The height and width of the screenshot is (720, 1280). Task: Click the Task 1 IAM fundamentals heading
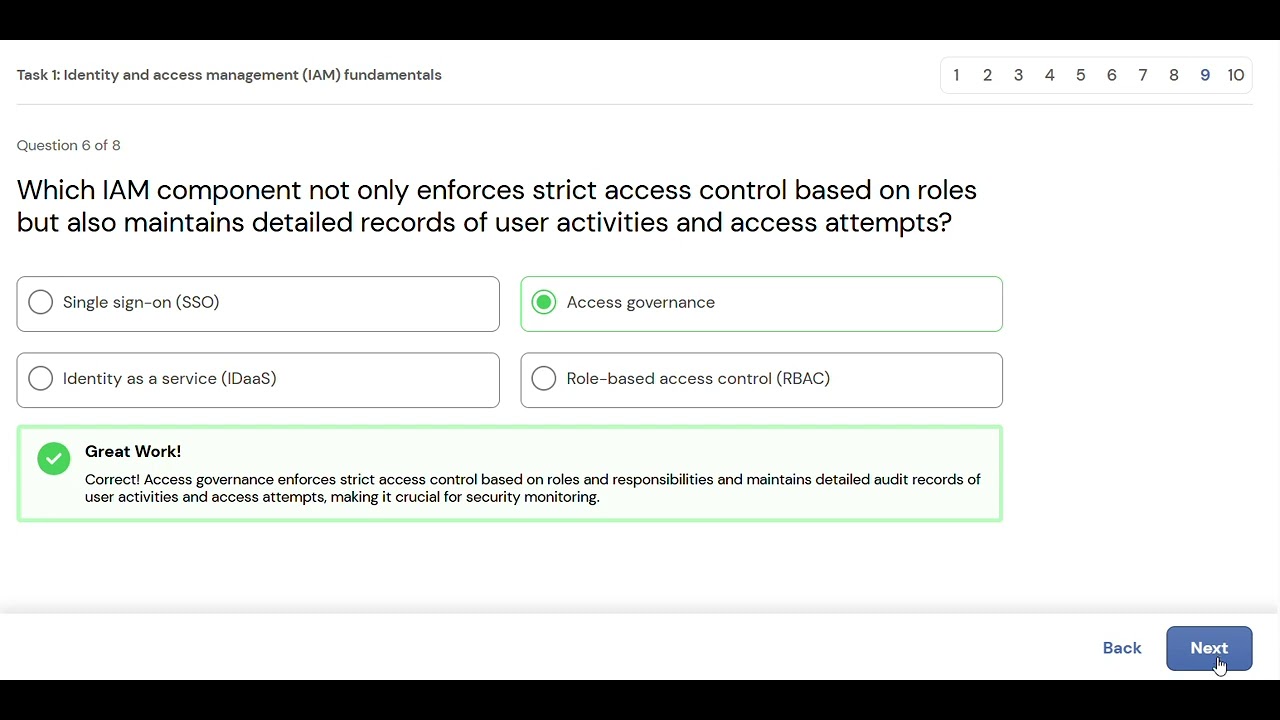click(x=229, y=75)
